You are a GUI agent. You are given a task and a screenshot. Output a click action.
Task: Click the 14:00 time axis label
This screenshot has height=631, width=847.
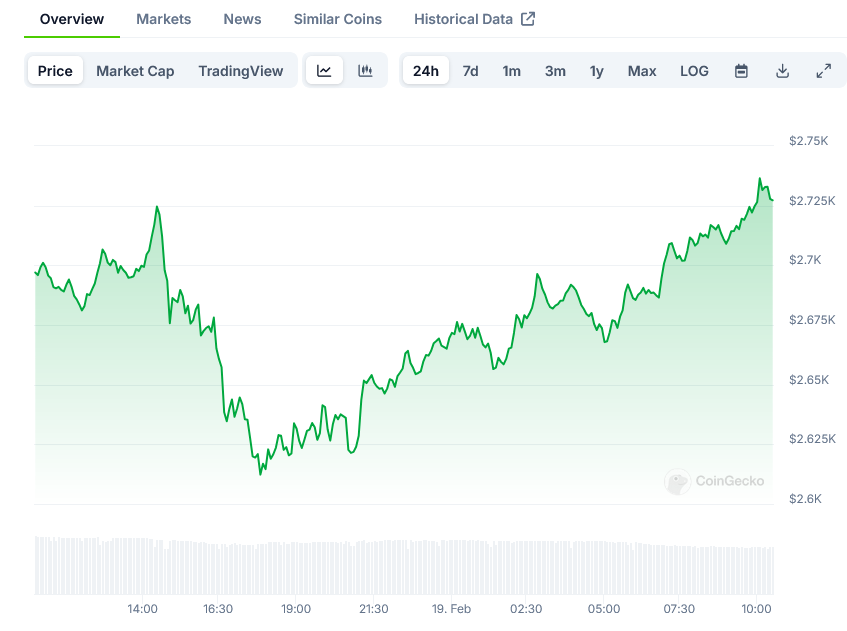[143, 609]
